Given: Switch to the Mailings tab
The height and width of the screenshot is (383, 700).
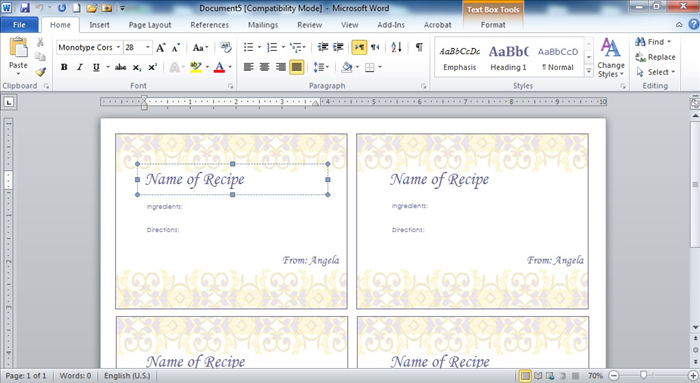Looking at the screenshot, I should click(263, 25).
